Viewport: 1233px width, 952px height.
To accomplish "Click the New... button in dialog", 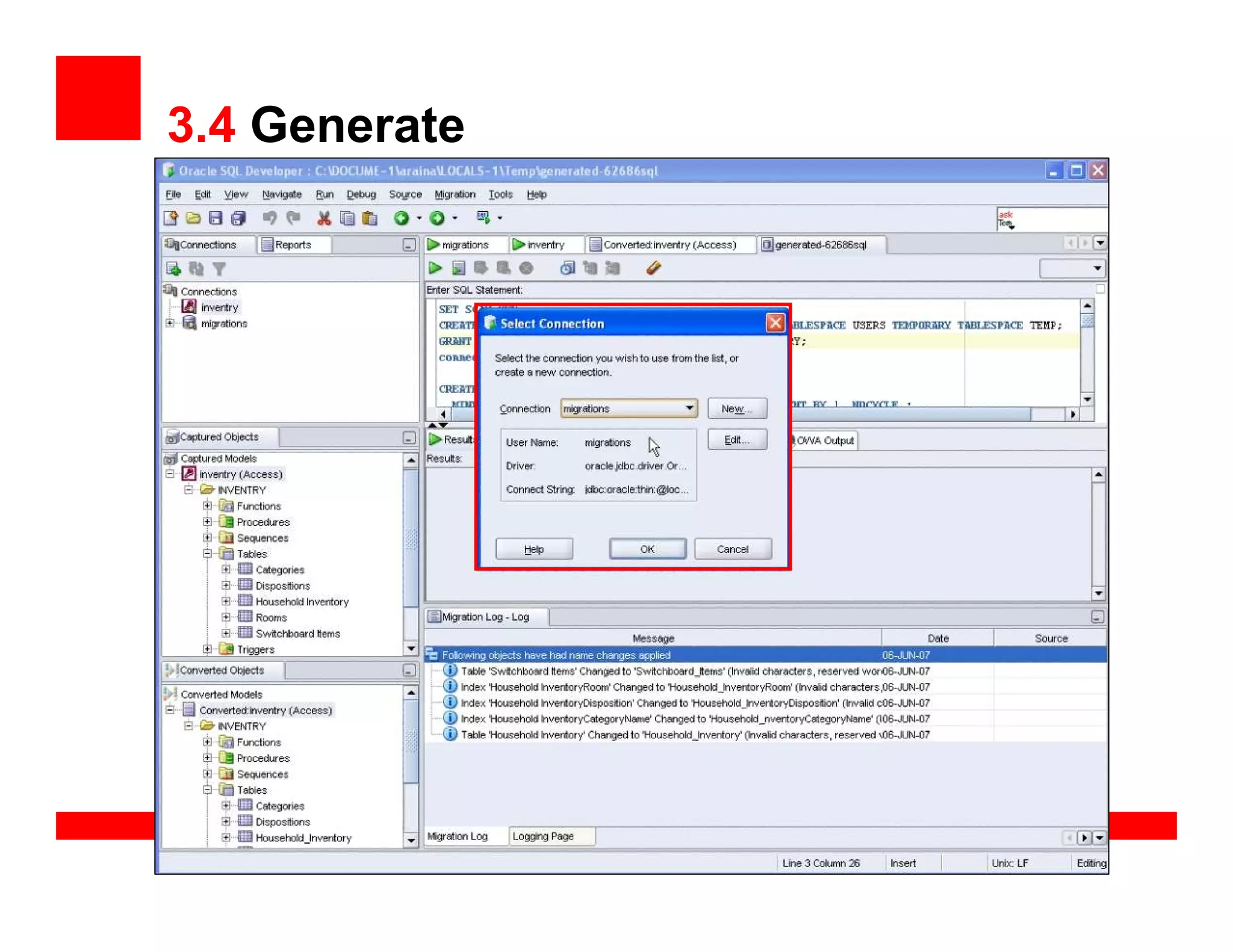I will (x=737, y=409).
